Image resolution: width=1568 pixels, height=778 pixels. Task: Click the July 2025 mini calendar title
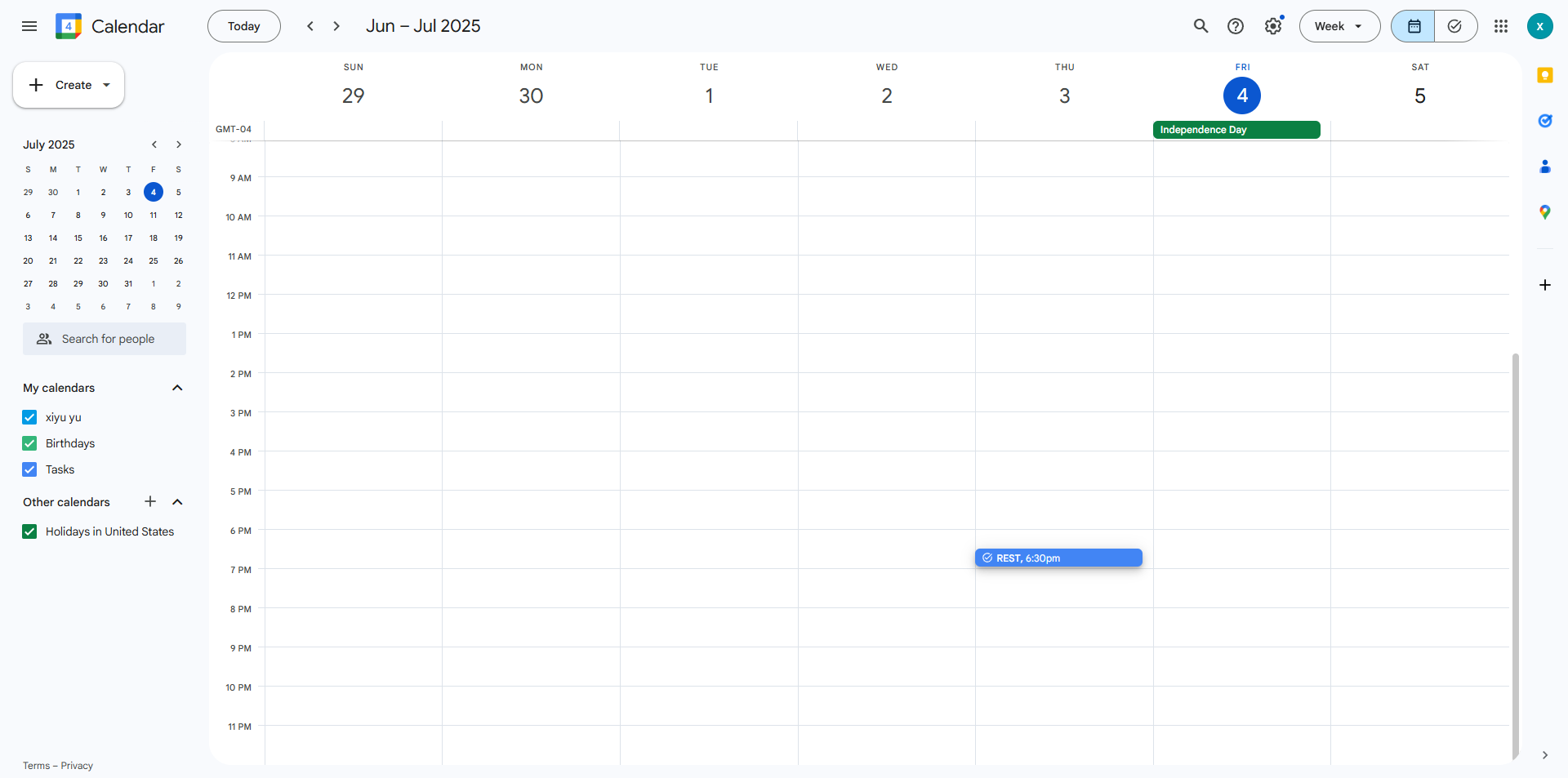coord(49,144)
